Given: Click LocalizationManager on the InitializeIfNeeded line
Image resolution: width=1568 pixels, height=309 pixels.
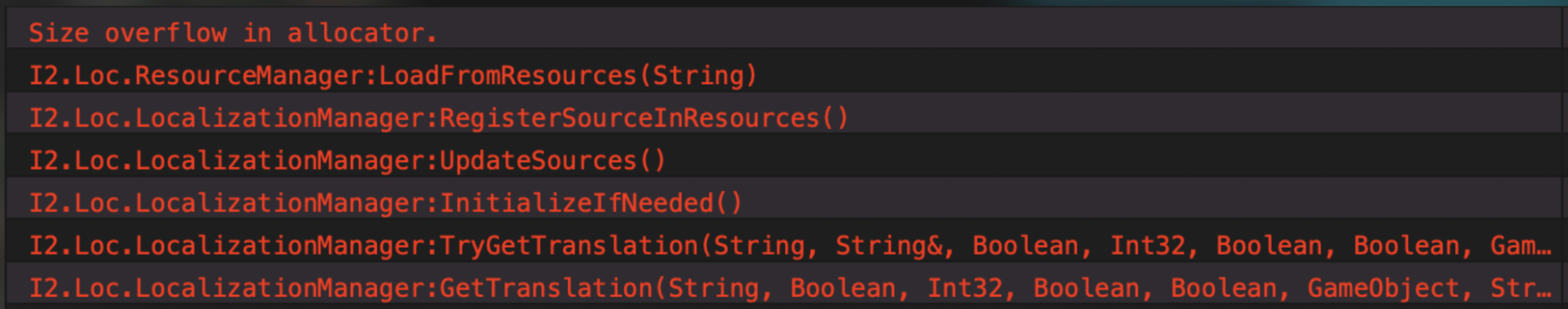Looking at the screenshot, I should click(x=285, y=203).
